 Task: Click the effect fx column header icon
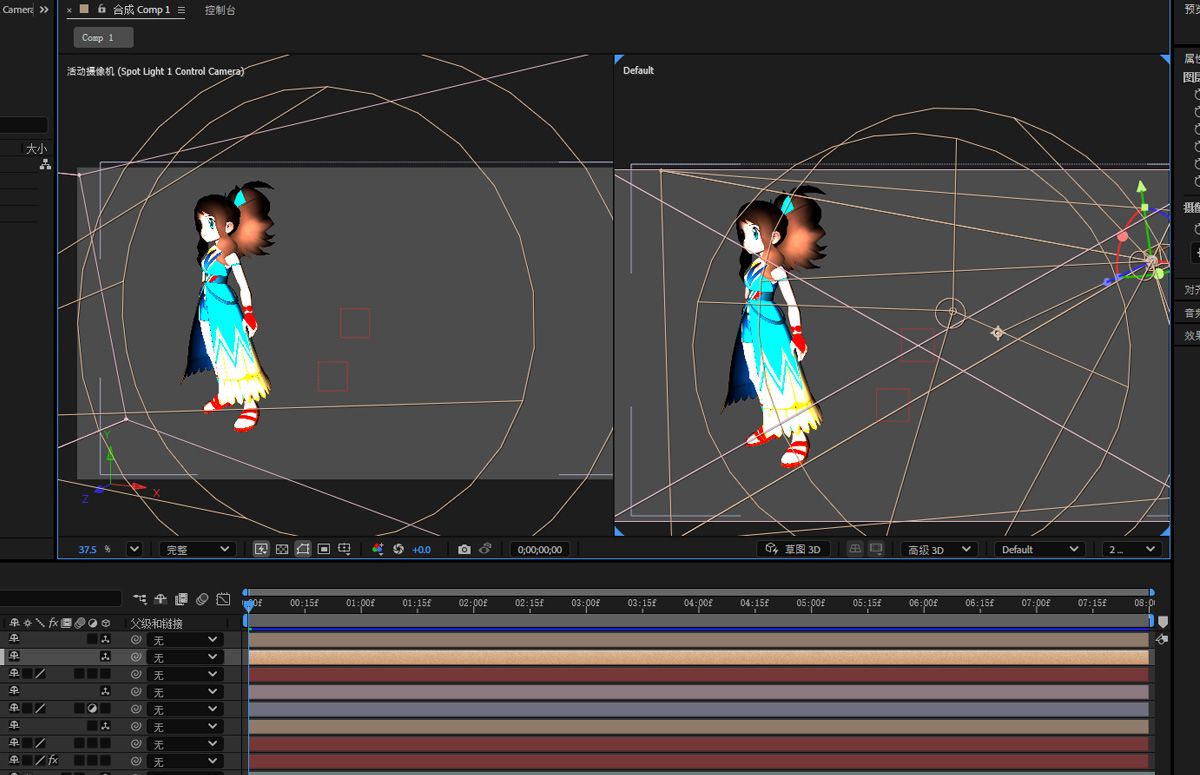(x=53, y=623)
